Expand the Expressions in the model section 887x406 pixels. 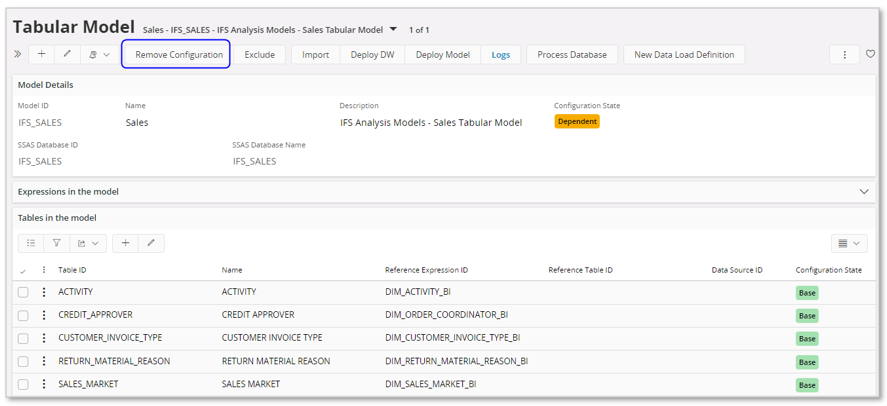pyautogui.click(x=864, y=191)
